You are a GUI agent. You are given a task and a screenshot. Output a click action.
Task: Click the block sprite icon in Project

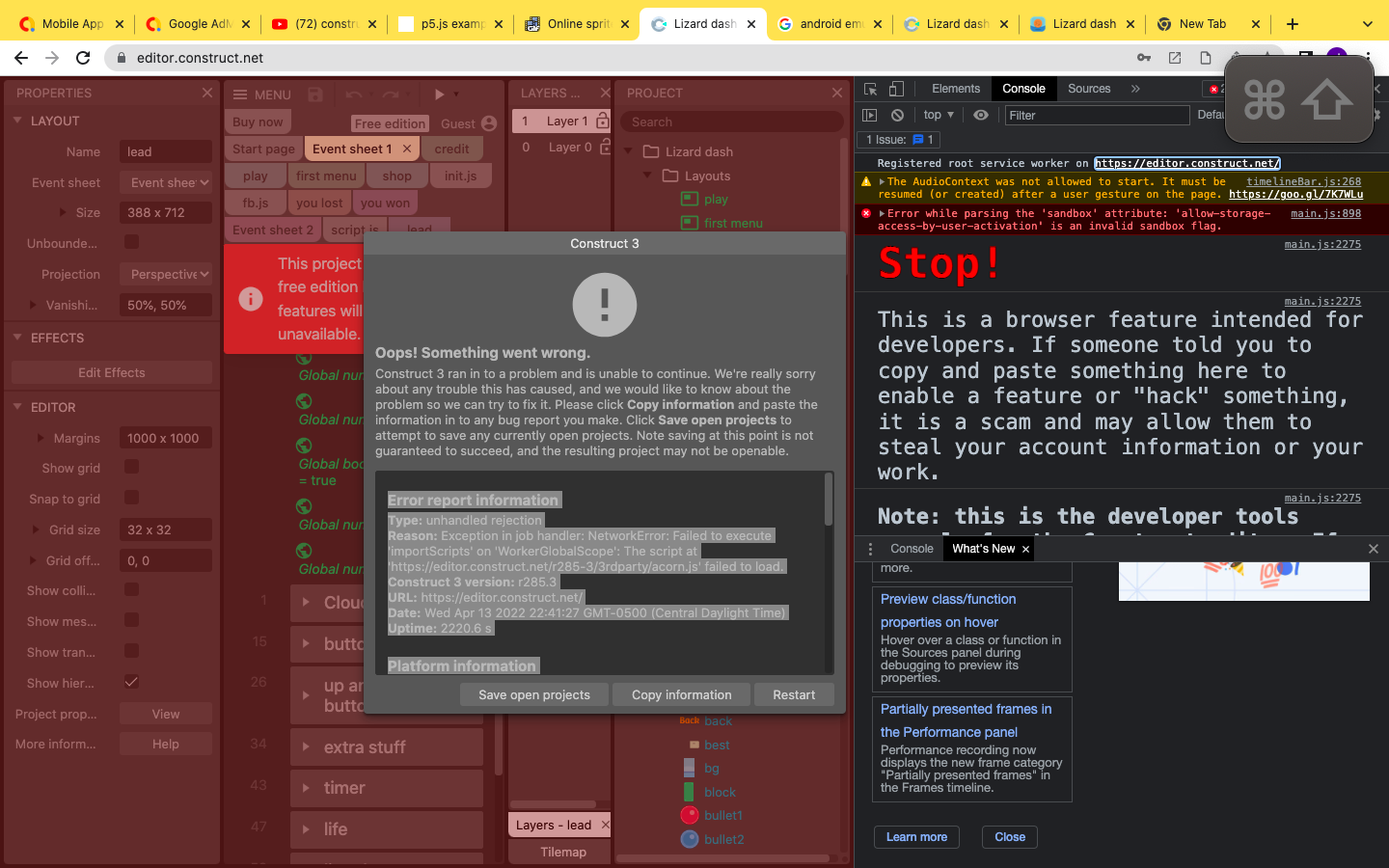pos(689,792)
